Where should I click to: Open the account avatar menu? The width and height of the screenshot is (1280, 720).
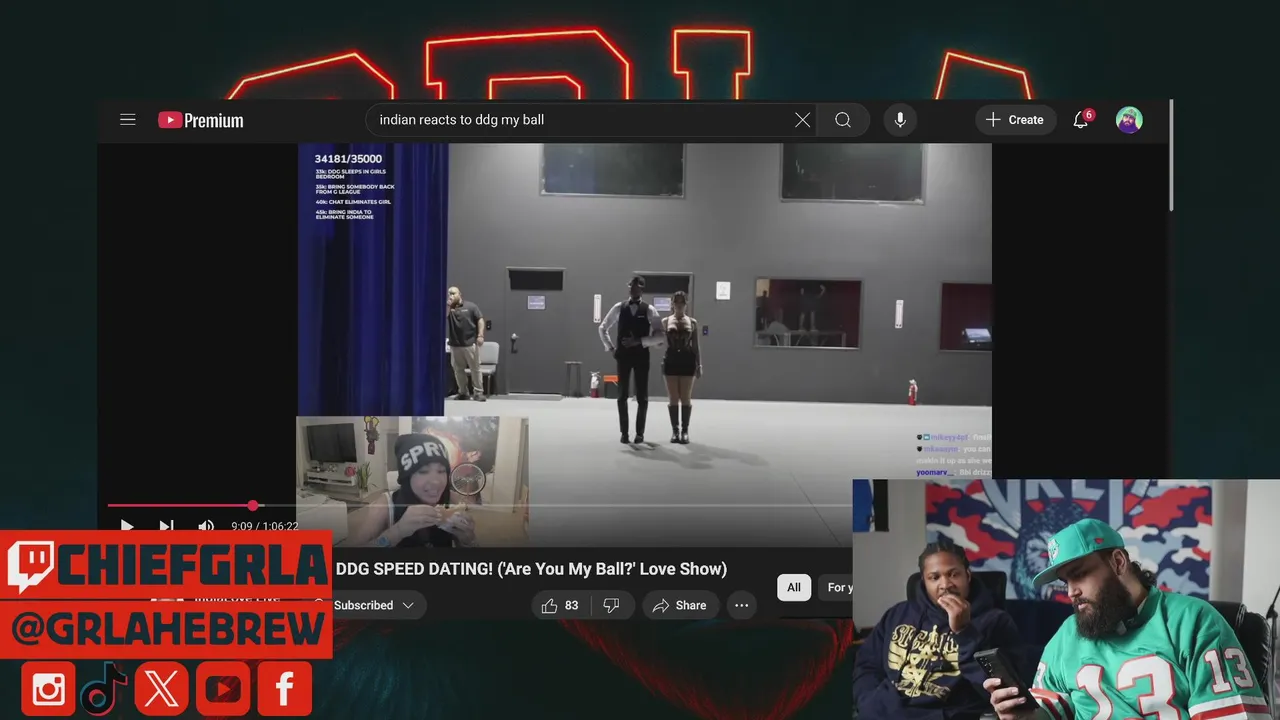pos(1129,120)
